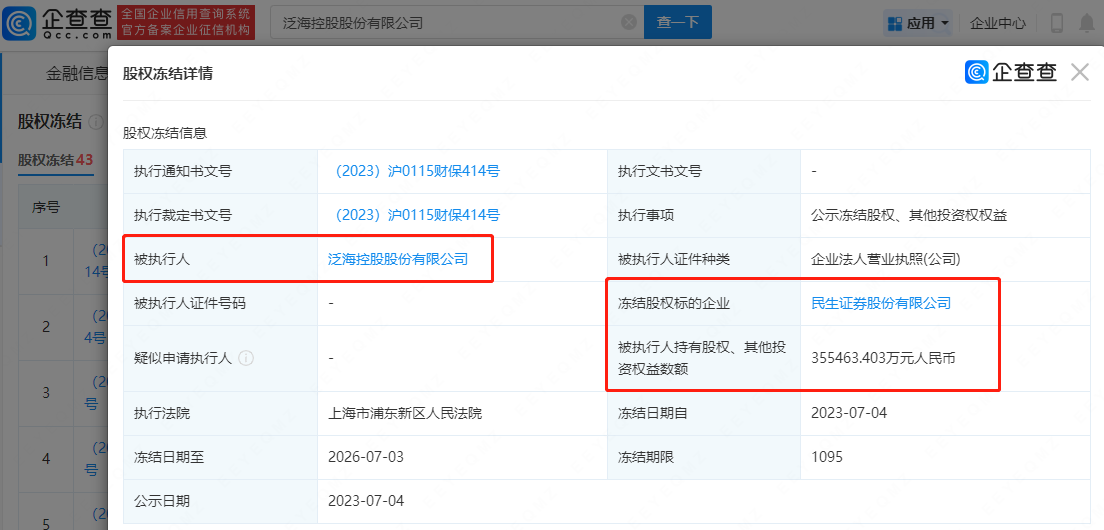Click the 股权冻结详情 dialog title
The image size is (1104, 530).
pos(168,73)
